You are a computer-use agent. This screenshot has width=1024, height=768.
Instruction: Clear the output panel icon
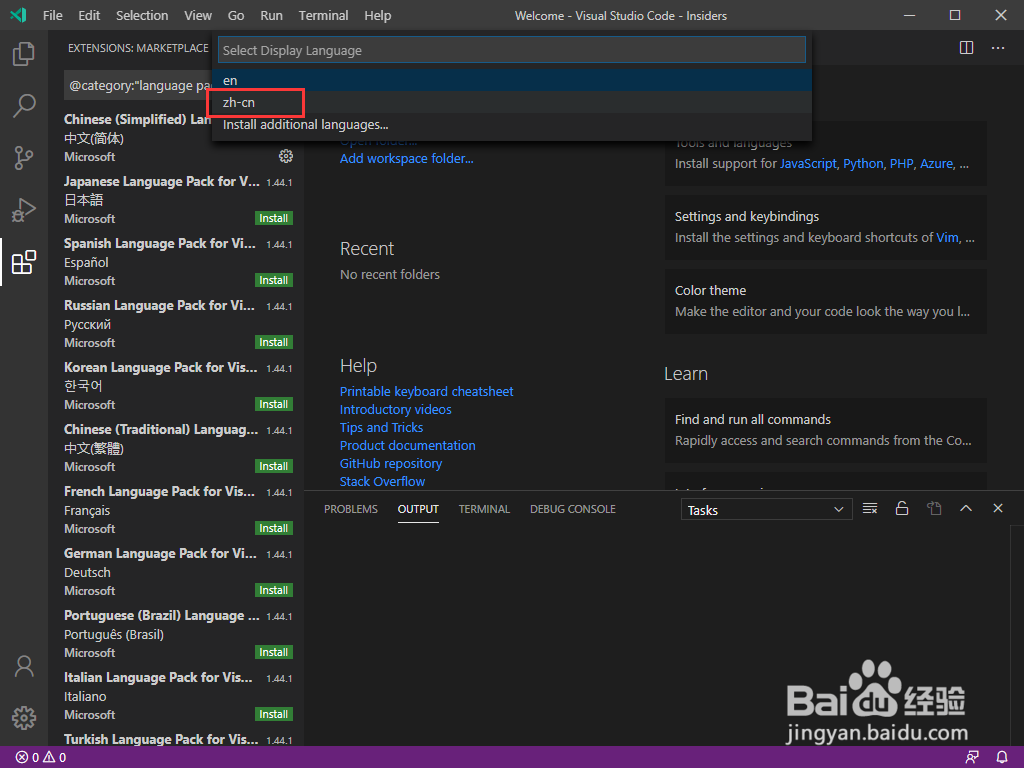[870, 508]
